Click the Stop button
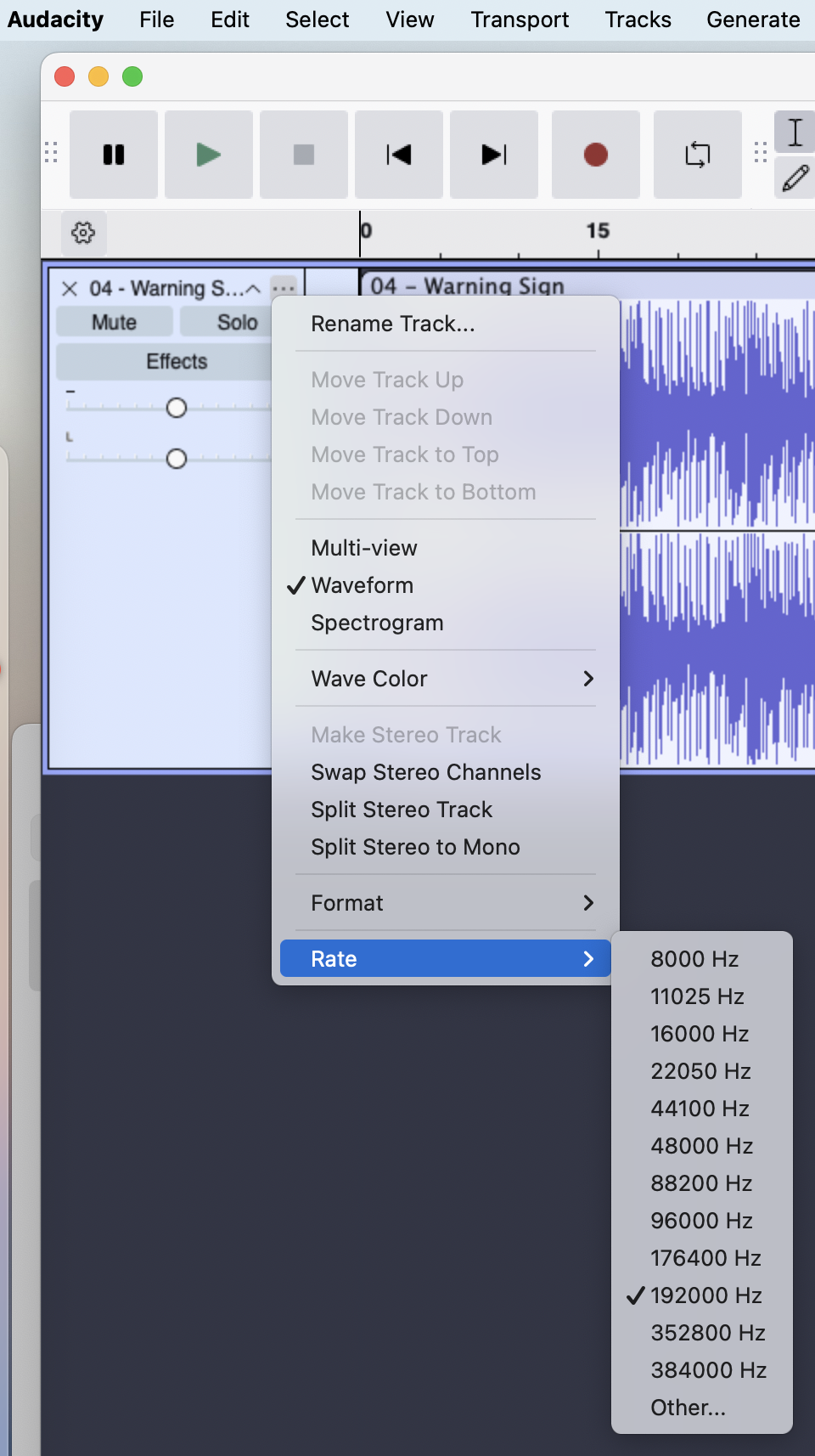The image size is (815, 1456). tap(304, 155)
